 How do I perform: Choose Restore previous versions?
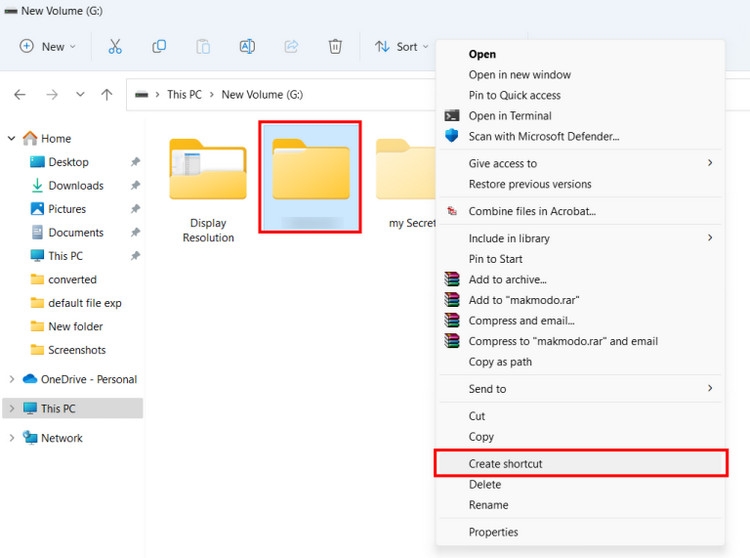(x=580, y=184)
